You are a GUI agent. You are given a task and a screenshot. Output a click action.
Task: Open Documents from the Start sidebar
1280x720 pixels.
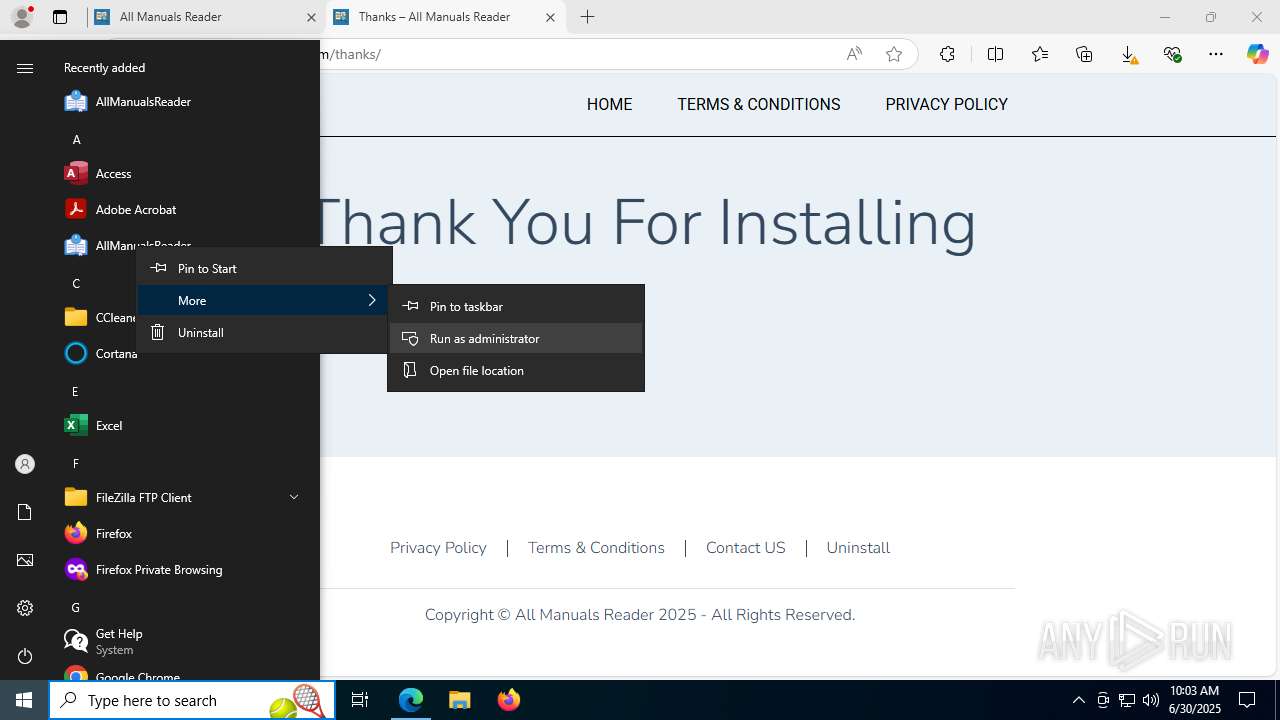25,512
